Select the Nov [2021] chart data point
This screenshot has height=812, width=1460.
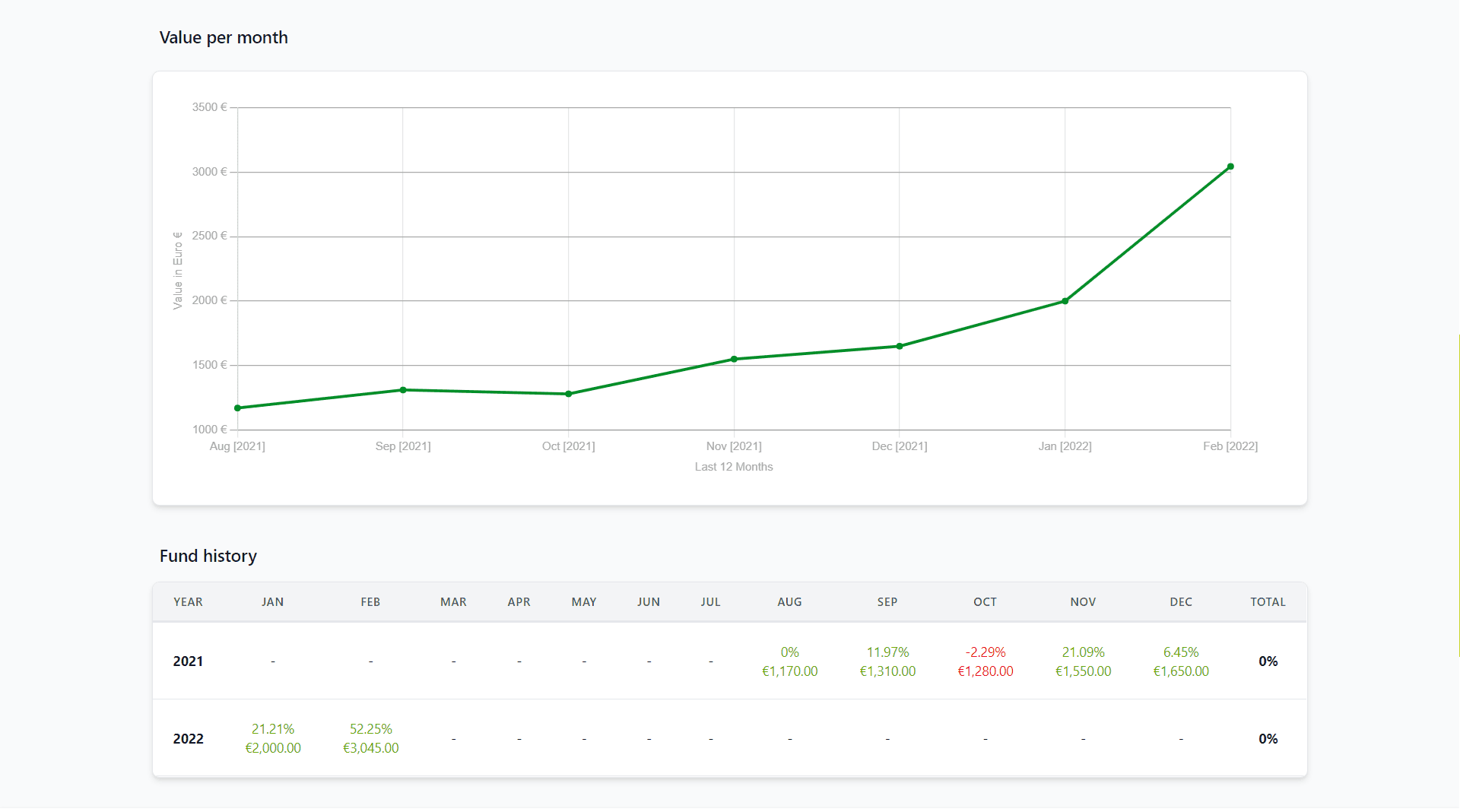734,359
